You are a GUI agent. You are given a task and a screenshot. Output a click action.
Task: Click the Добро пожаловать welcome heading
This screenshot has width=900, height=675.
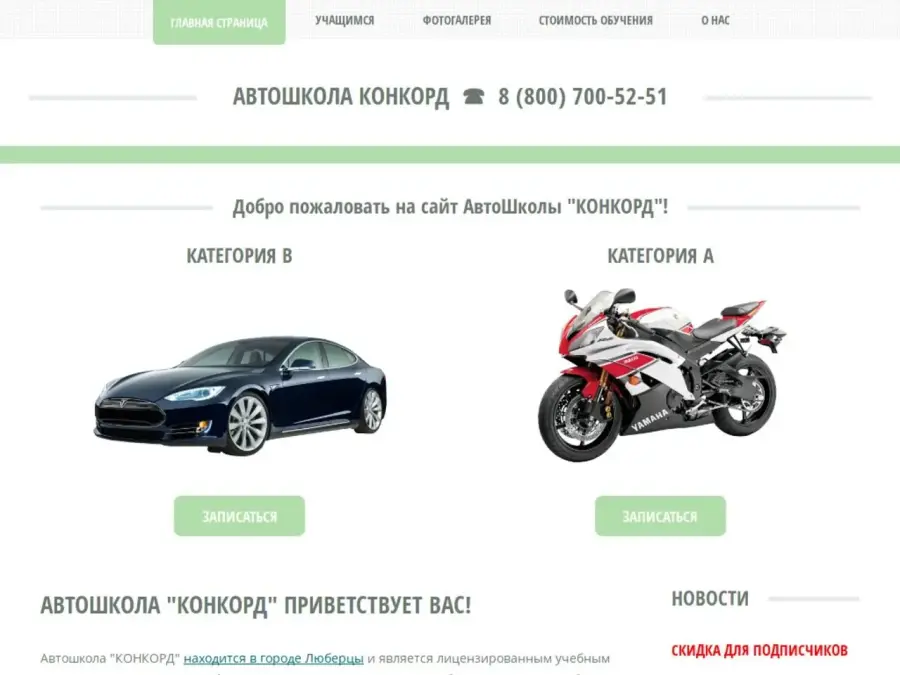coord(450,207)
